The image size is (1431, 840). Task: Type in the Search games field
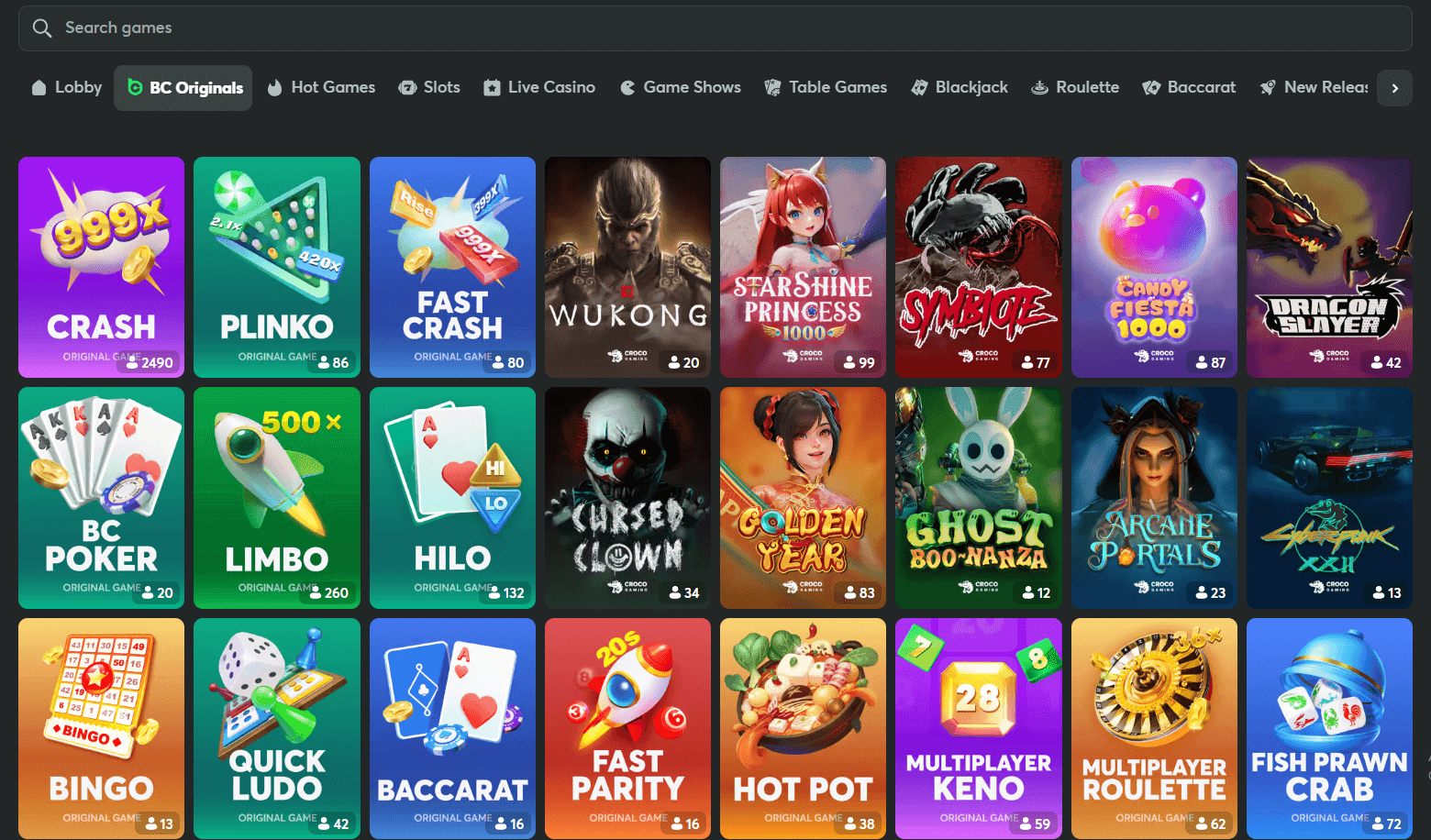[715, 28]
